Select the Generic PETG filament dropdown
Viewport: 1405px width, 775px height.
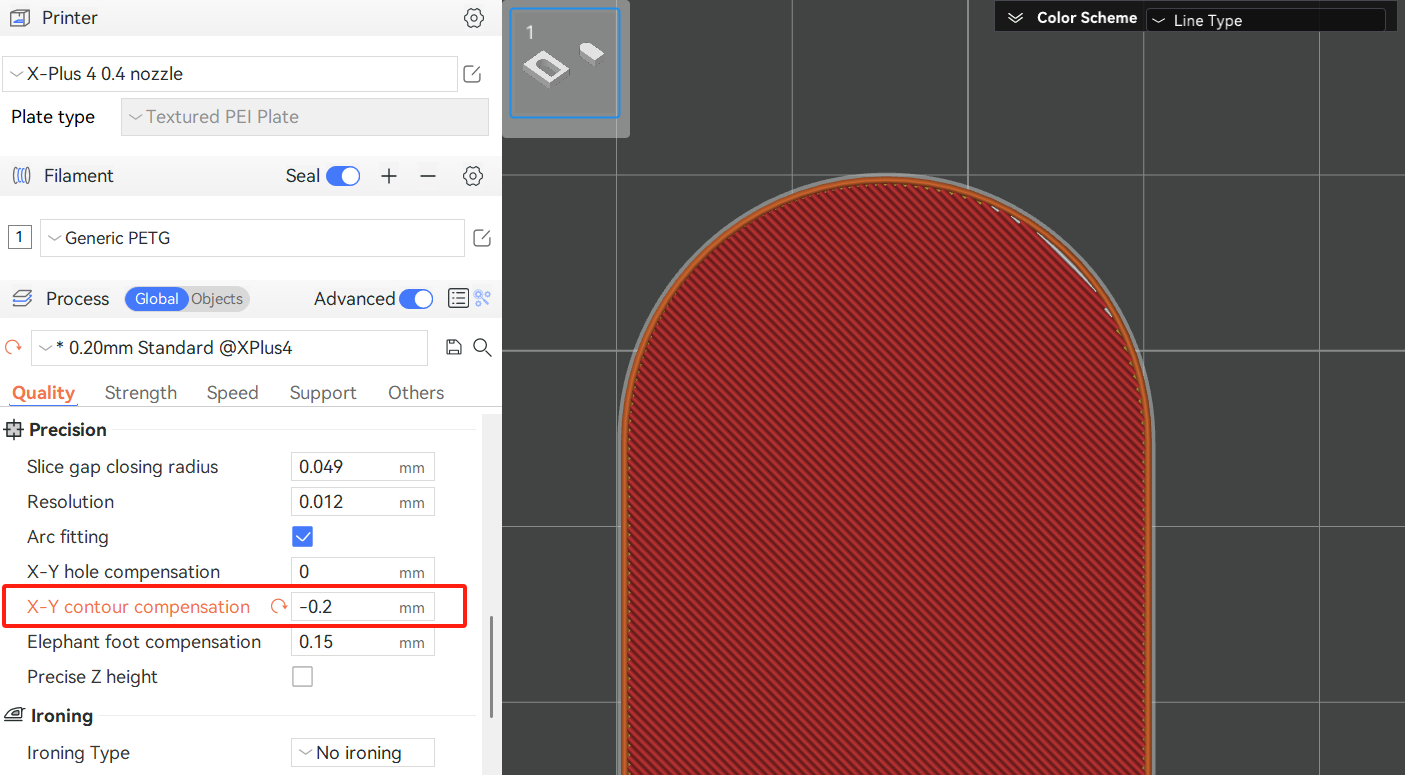pyautogui.click(x=252, y=238)
